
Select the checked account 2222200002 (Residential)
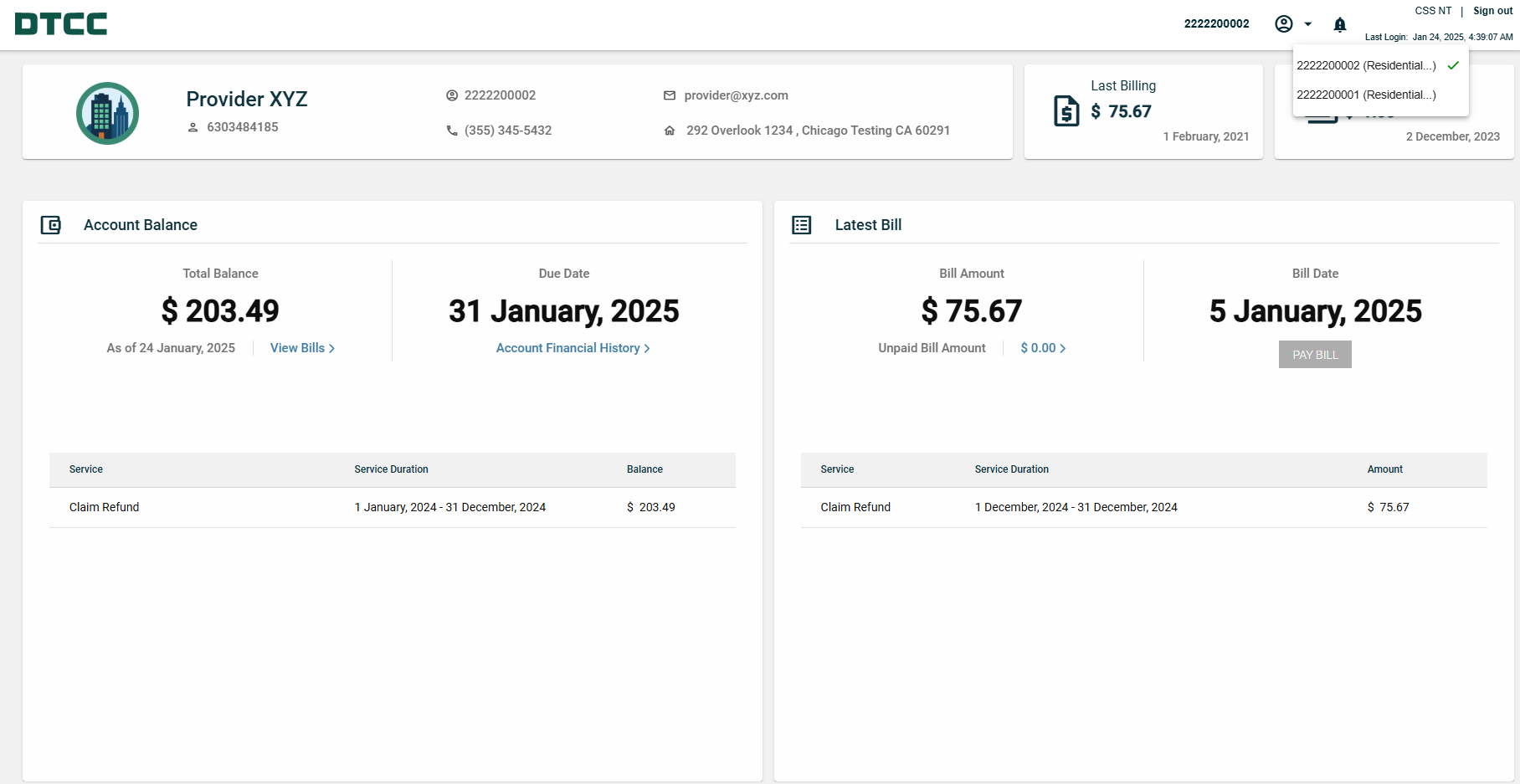click(x=1364, y=65)
